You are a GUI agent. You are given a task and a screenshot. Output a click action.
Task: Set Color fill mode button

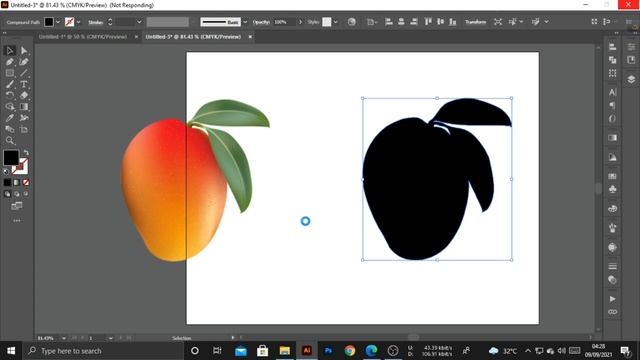[7, 182]
